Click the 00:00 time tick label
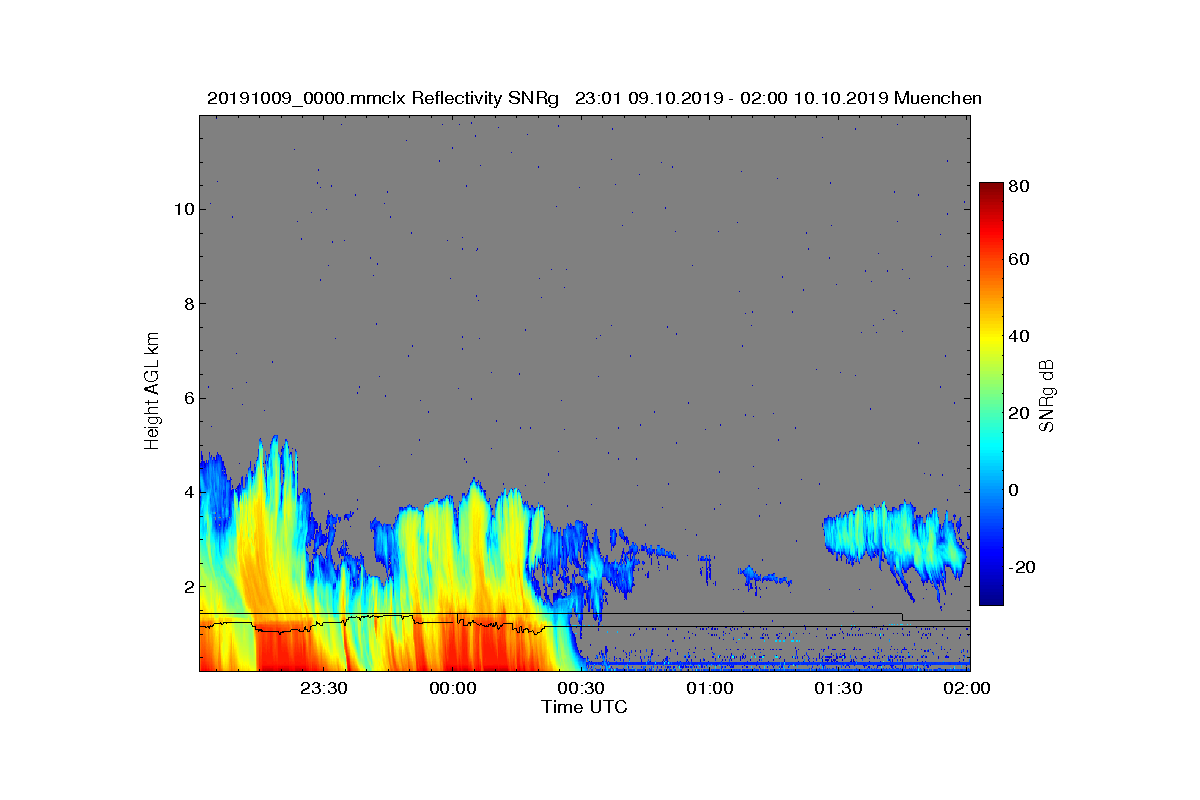The image size is (1200, 800). coord(452,688)
